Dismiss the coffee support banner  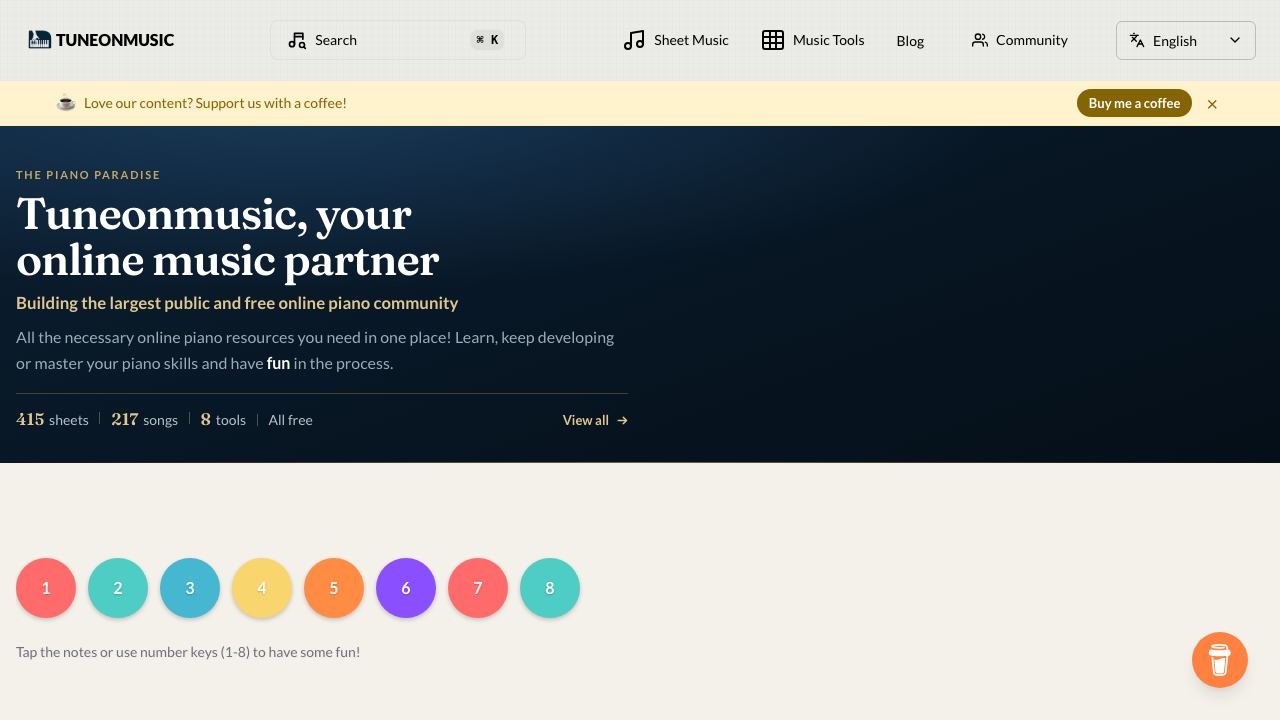click(x=1212, y=104)
